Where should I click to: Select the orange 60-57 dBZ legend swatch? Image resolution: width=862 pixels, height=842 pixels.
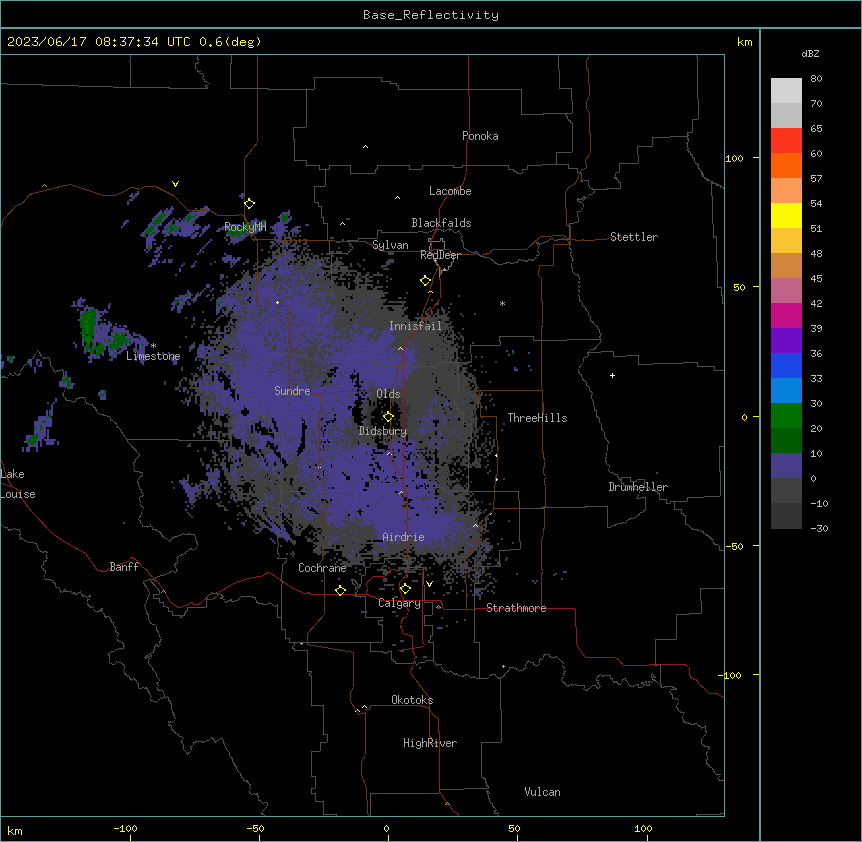(786, 165)
